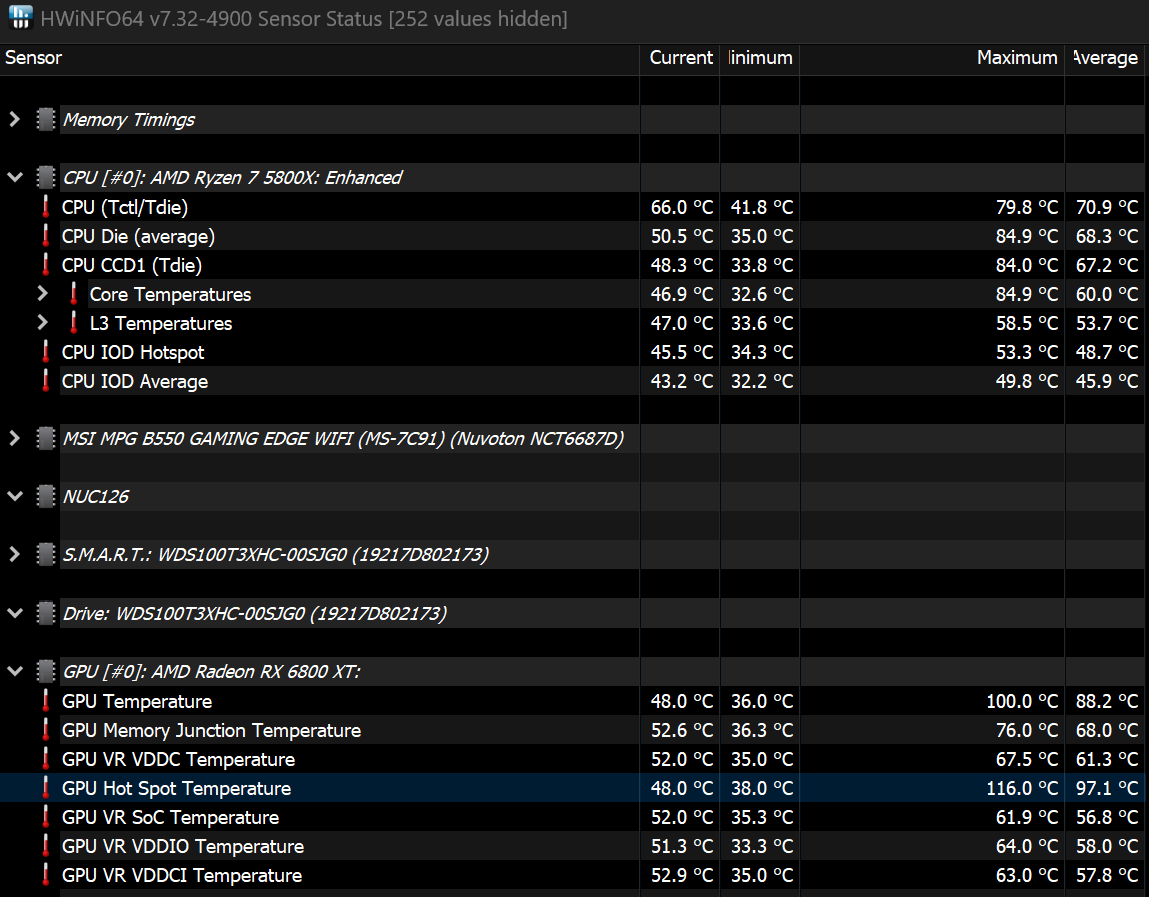
Task: Click the NUC126 chip icon
Action: click(45, 496)
